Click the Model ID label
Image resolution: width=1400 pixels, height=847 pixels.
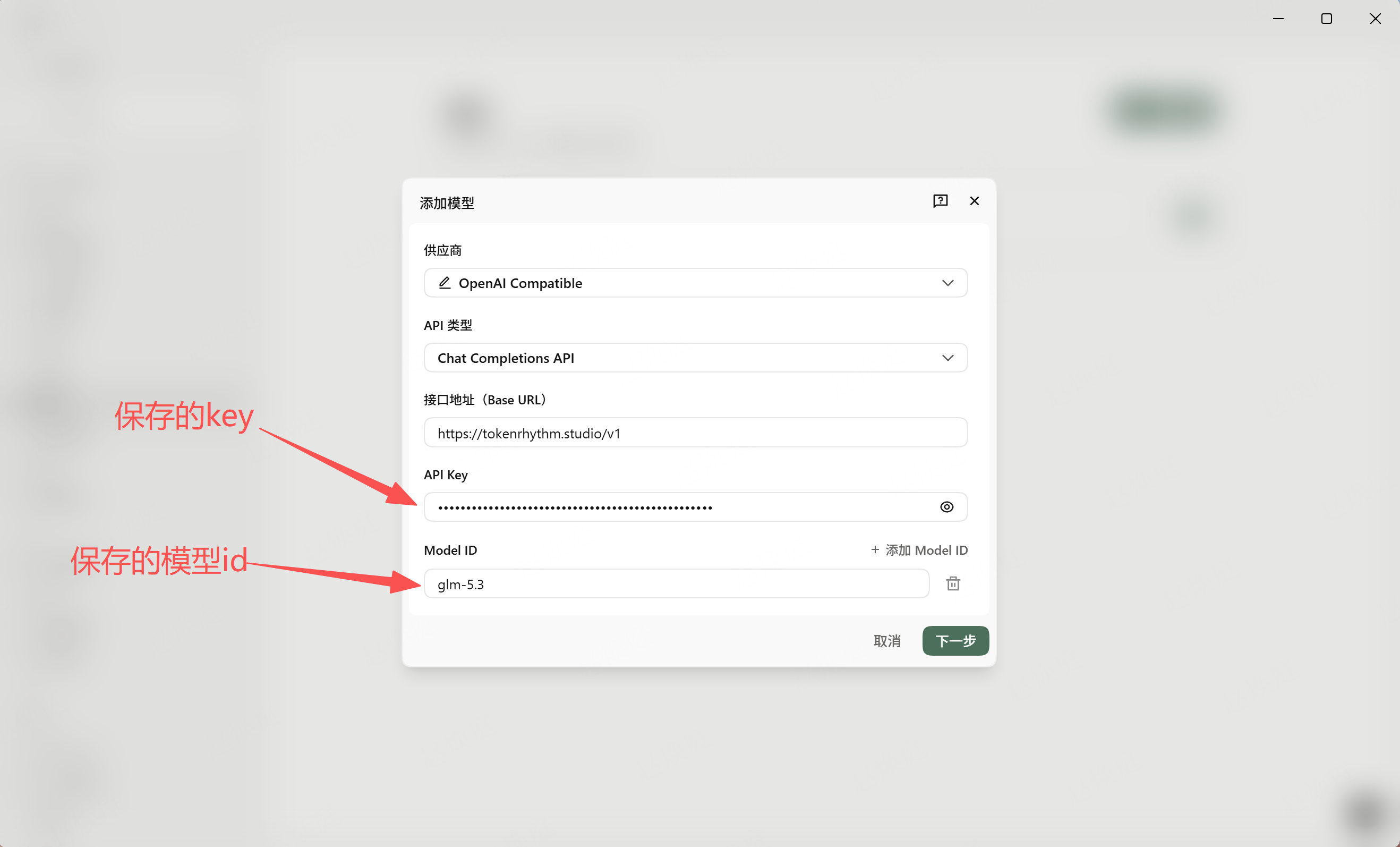(450, 550)
